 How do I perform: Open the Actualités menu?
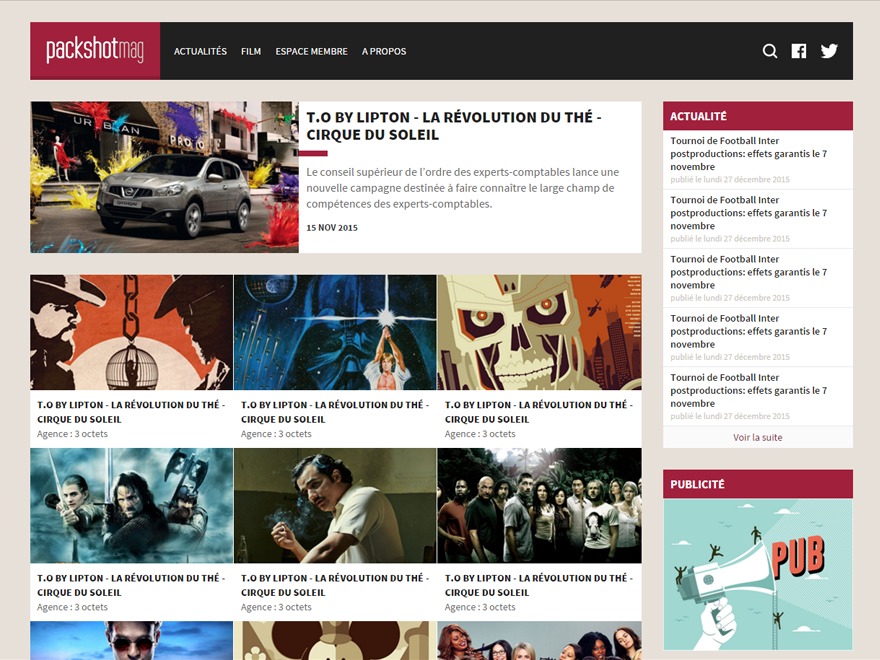[x=200, y=51]
